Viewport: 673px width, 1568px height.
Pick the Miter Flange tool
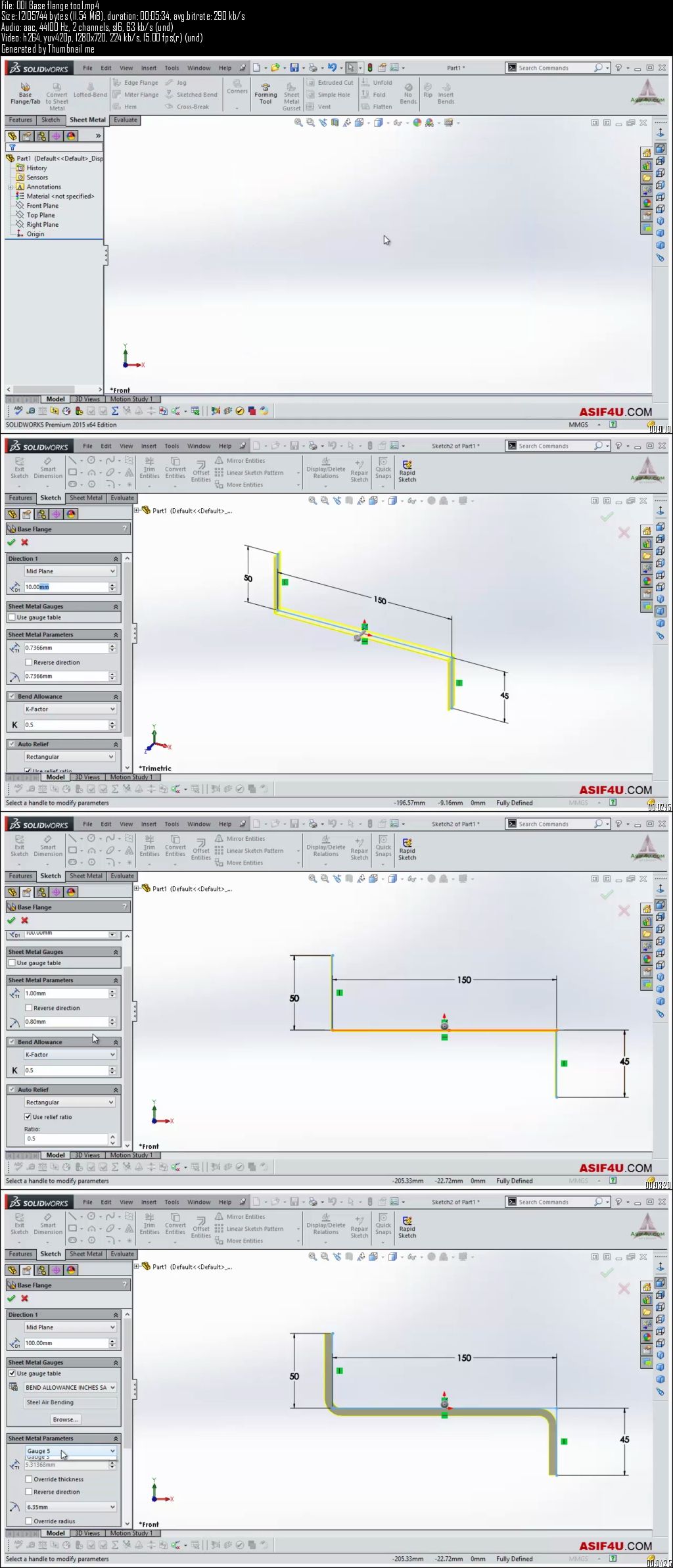click(135, 95)
